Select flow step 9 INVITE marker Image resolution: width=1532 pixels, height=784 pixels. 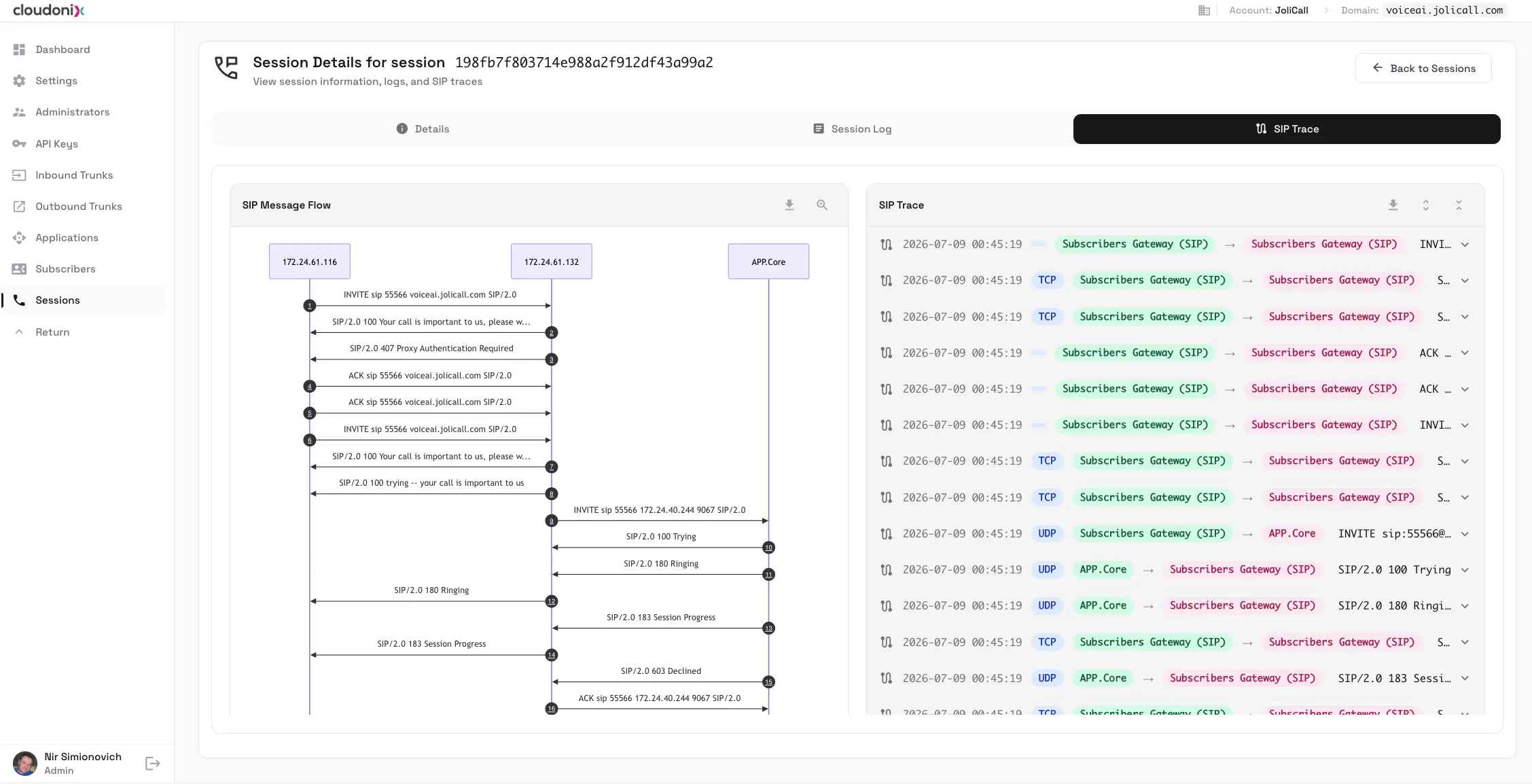click(x=552, y=521)
